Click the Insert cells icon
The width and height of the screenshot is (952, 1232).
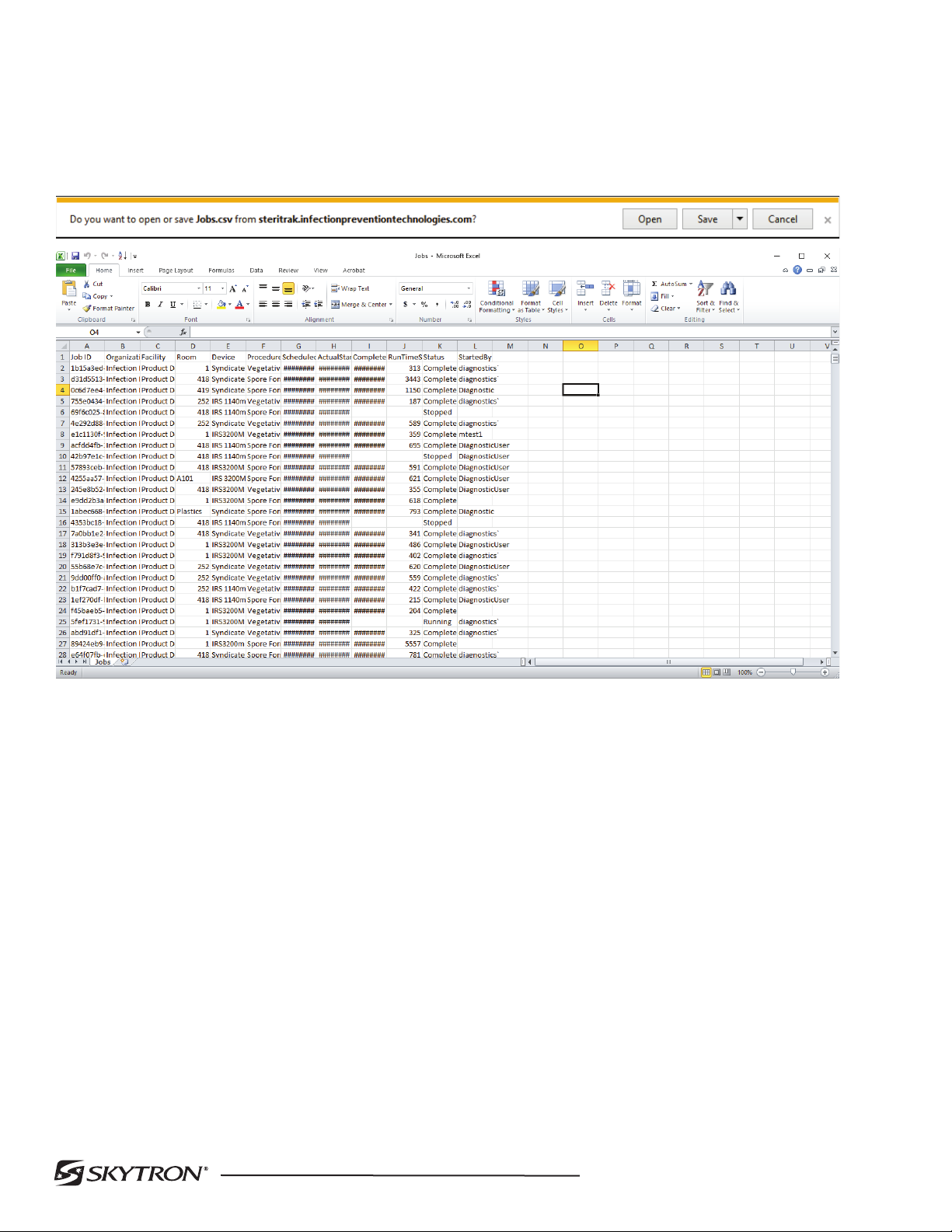pos(586,290)
